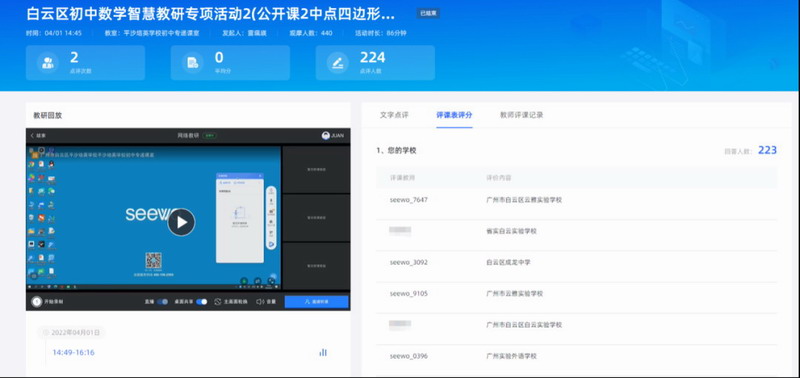Open the bar chart icon beside 14:49-16:16
This screenshot has height=378, width=800.
tap(322, 352)
